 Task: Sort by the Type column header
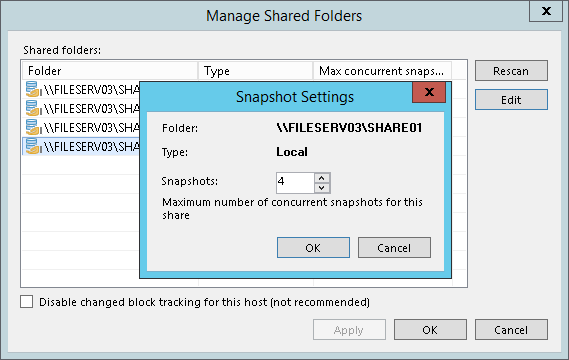point(255,71)
